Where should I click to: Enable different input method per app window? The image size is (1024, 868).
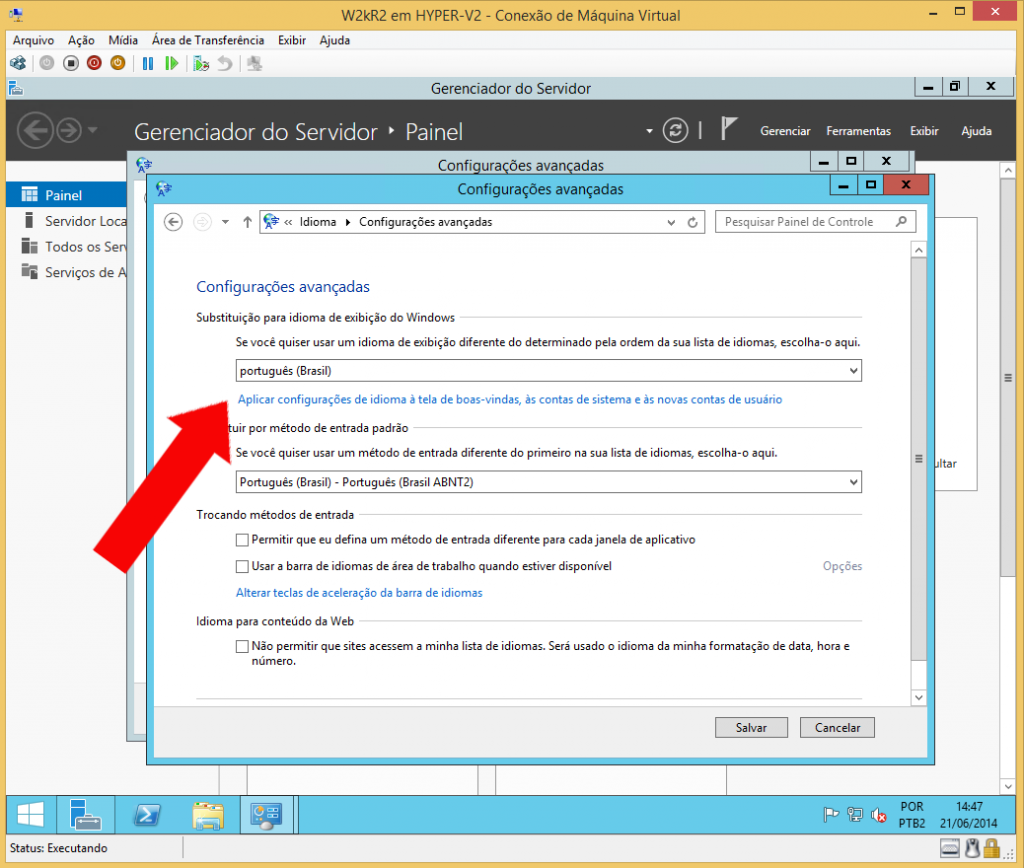point(242,540)
